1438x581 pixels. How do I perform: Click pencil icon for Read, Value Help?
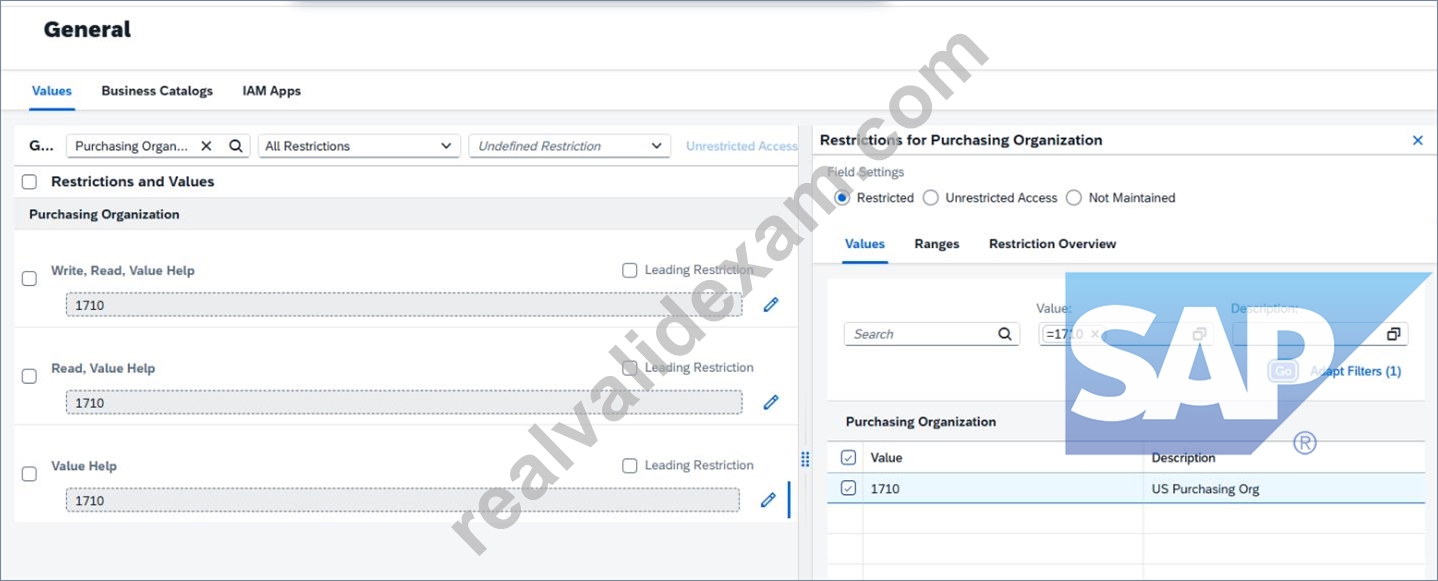tap(770, 402)
